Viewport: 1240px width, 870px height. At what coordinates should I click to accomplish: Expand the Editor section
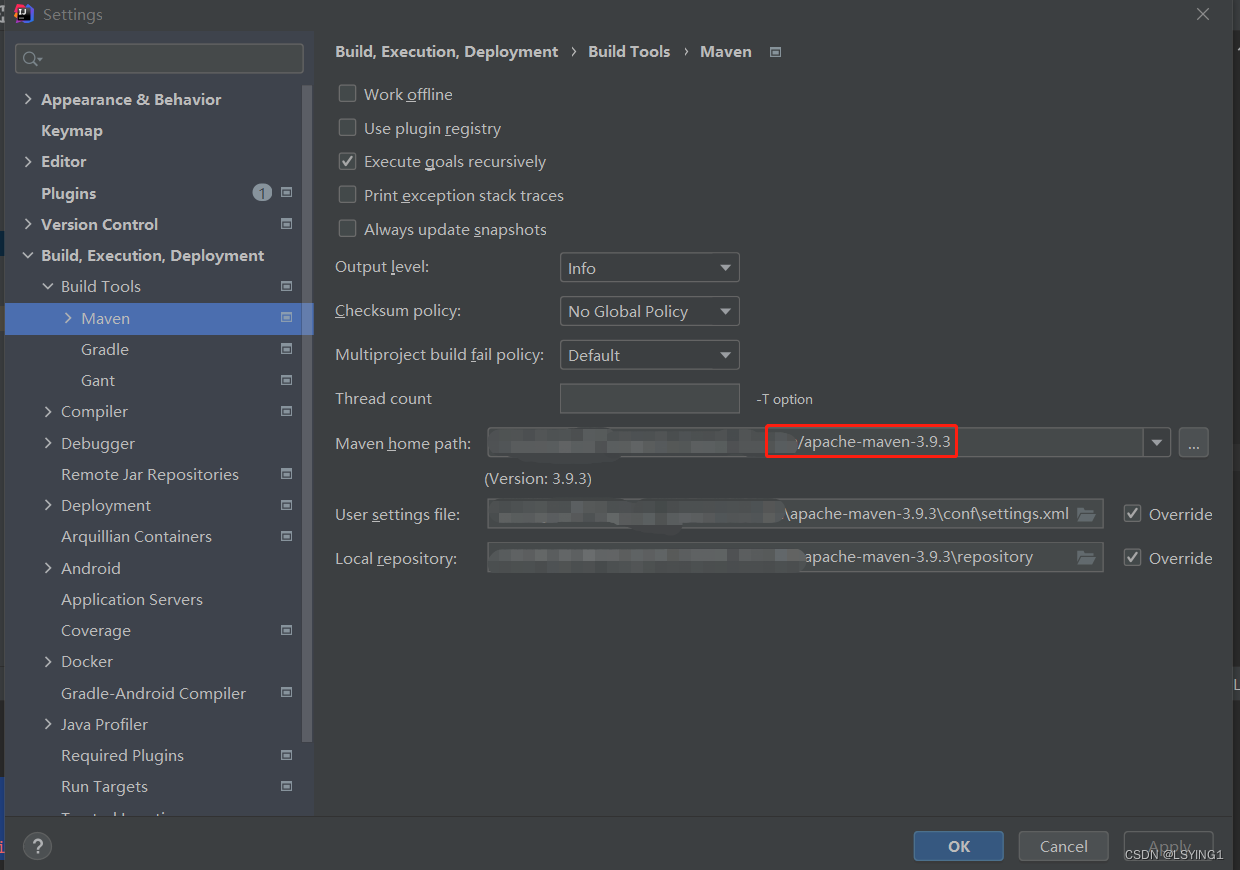[28, 161]
